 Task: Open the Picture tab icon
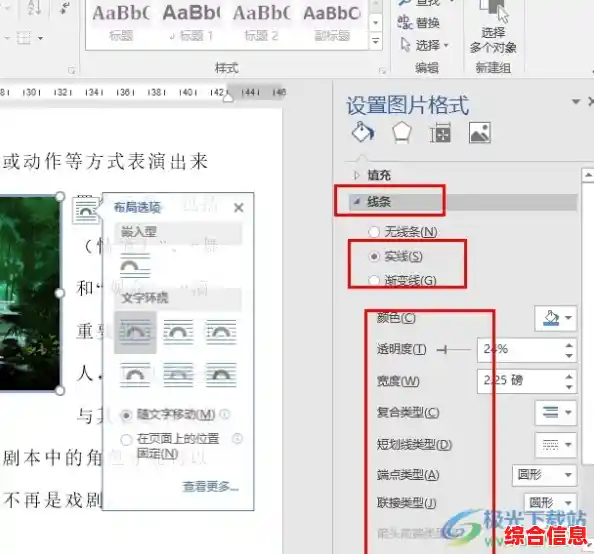click(x=480, y=133)
